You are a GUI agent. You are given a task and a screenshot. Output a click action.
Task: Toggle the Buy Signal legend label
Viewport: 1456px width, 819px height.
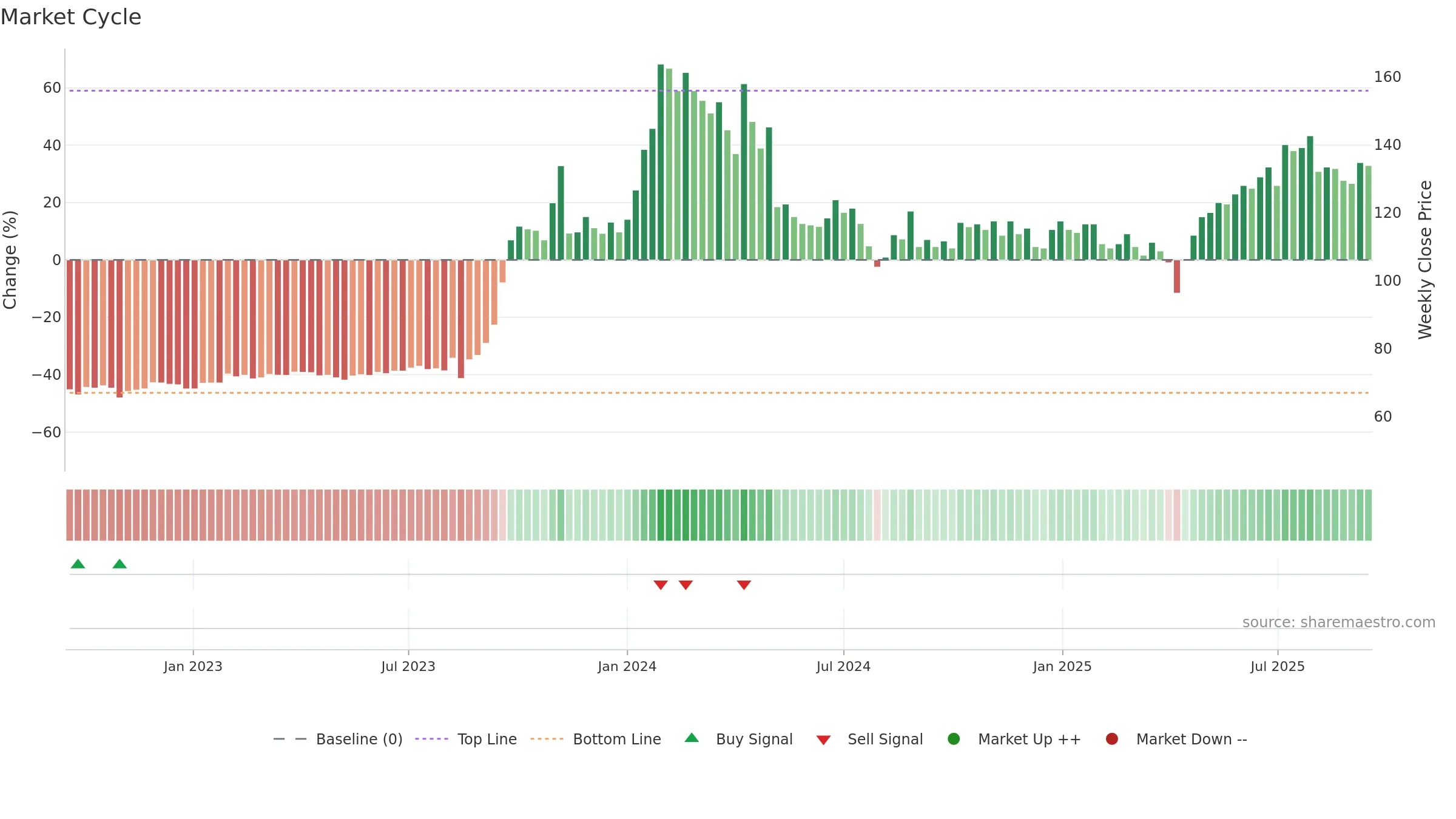[x=754, y=739]
